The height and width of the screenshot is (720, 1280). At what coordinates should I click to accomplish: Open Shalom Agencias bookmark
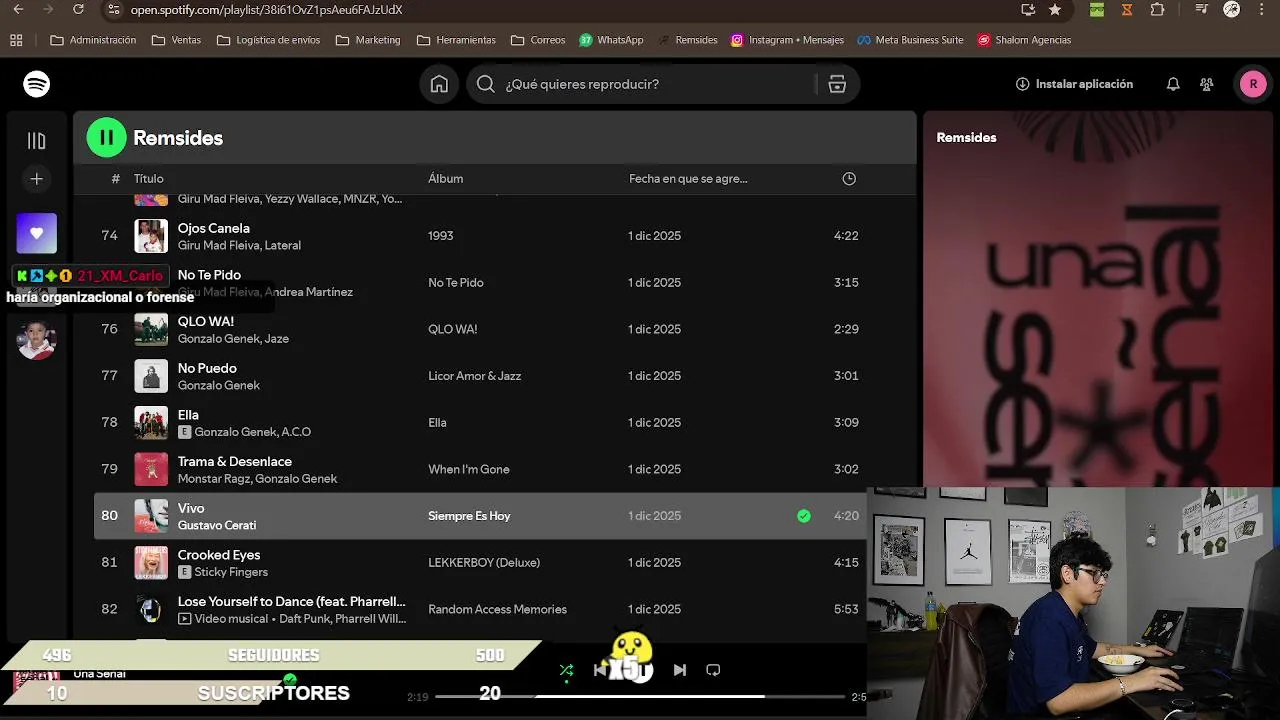[x=1024, y=40]
